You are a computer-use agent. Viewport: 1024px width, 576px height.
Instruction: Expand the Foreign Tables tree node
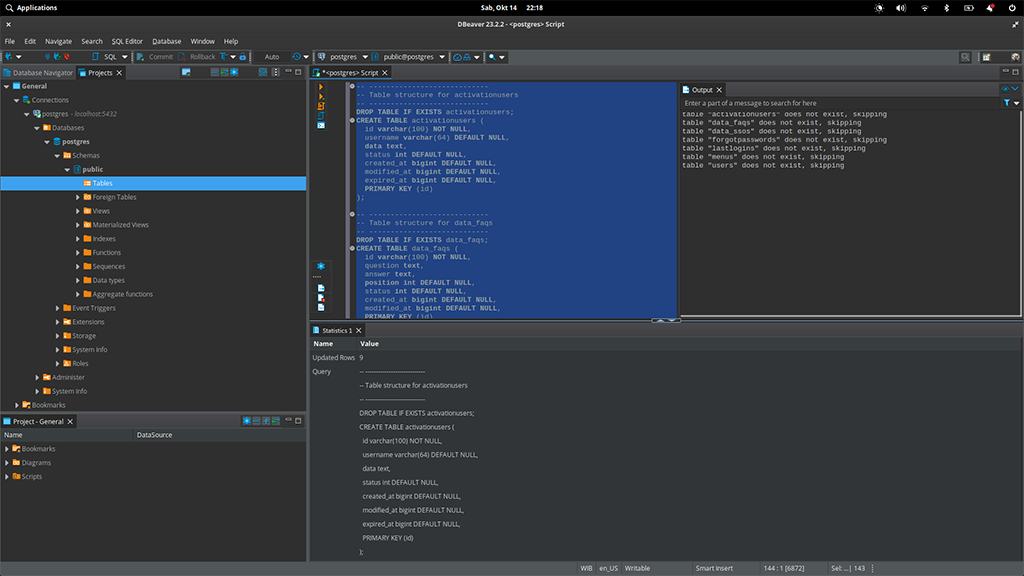tap(78, 197)
